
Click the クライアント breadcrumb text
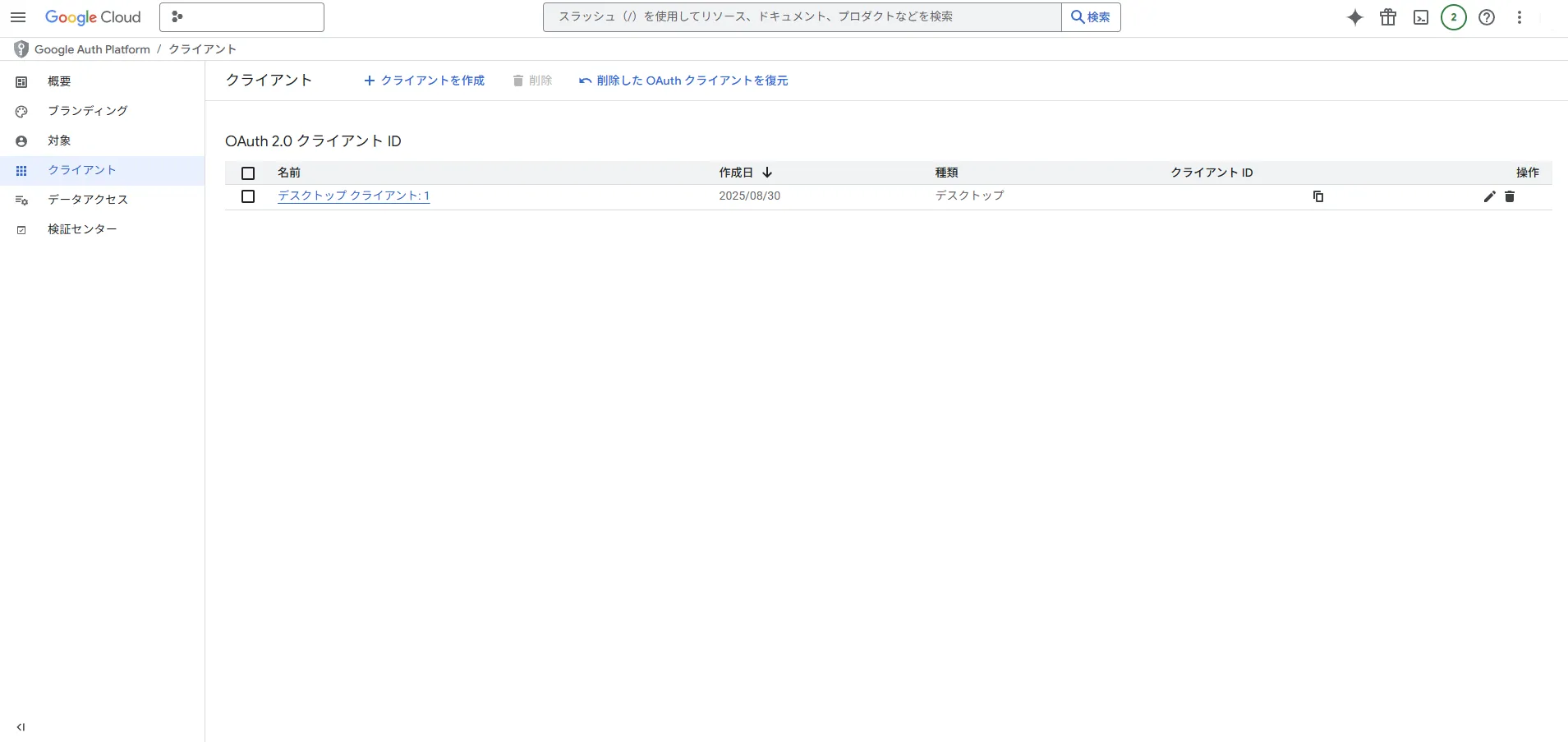click(x=202, y=49)
